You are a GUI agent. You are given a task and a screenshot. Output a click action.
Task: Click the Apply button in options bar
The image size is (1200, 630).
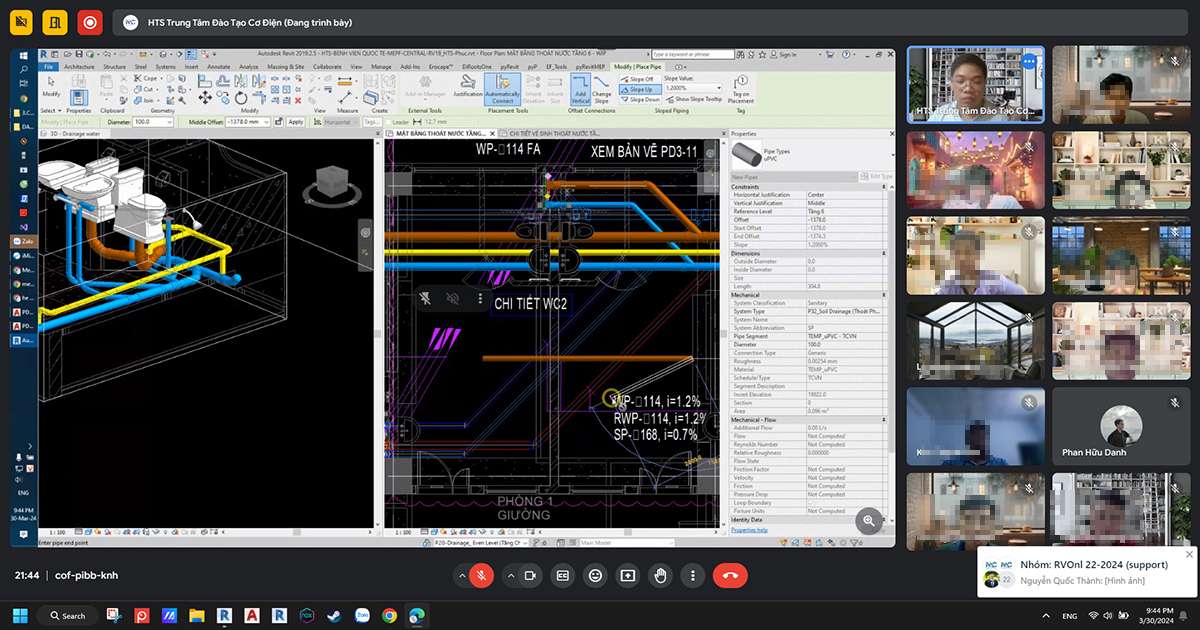point(296,122)
